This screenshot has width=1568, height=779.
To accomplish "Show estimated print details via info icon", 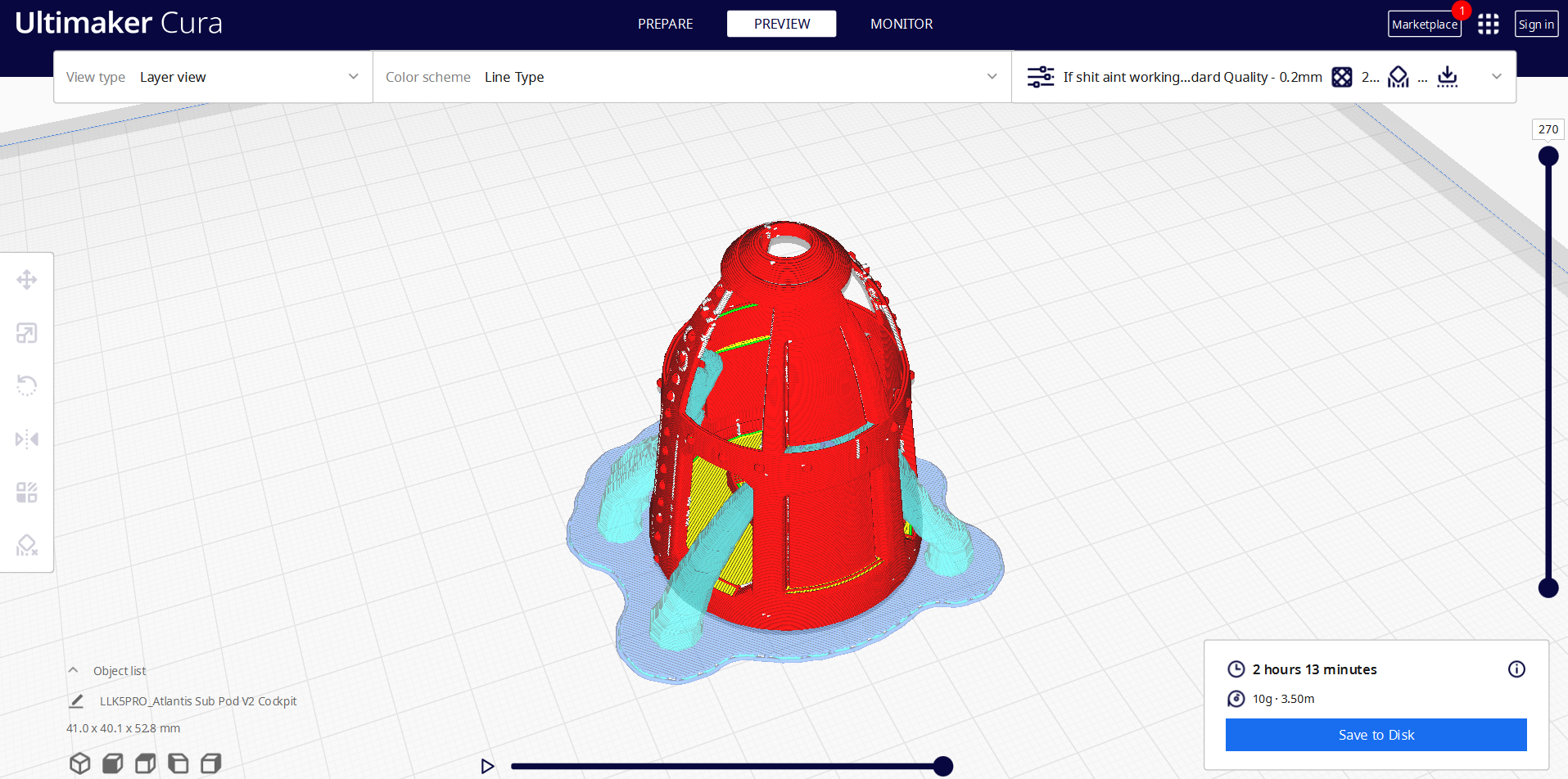I will pyautogui.click(x=1516, y=669).
